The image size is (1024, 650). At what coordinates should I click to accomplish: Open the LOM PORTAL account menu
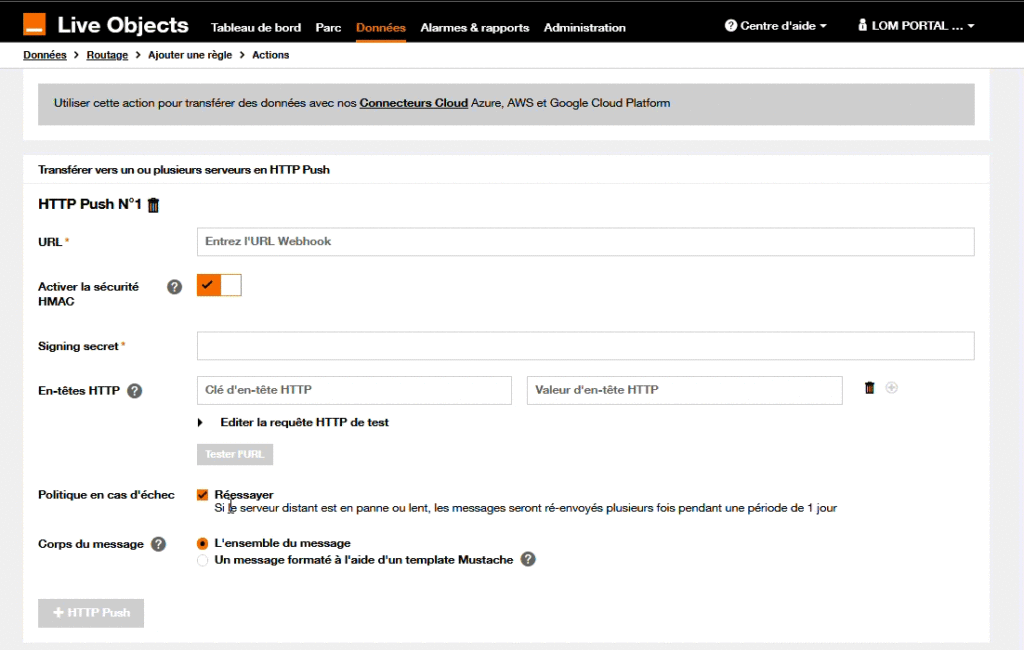coord(916,26)
